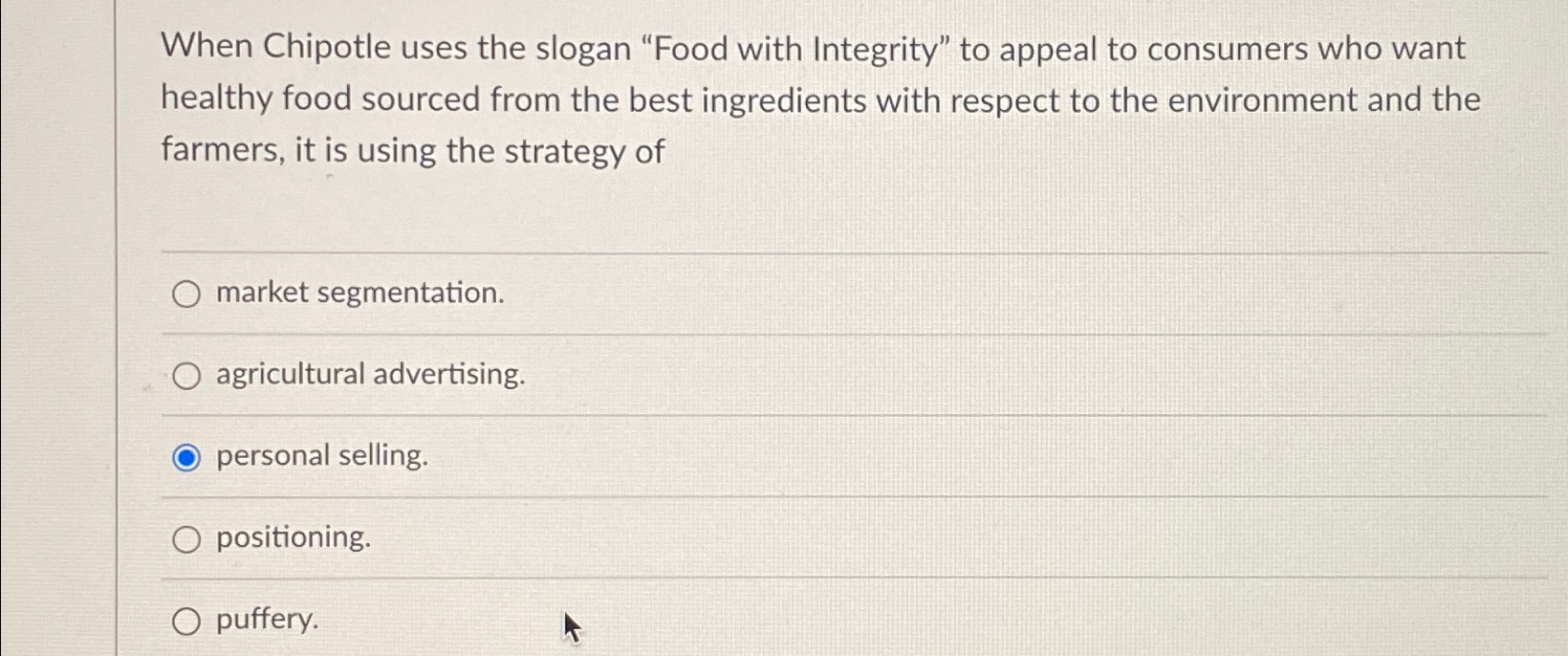
Task: Click the agricultural advertising answer text
Action: [370, 374]
